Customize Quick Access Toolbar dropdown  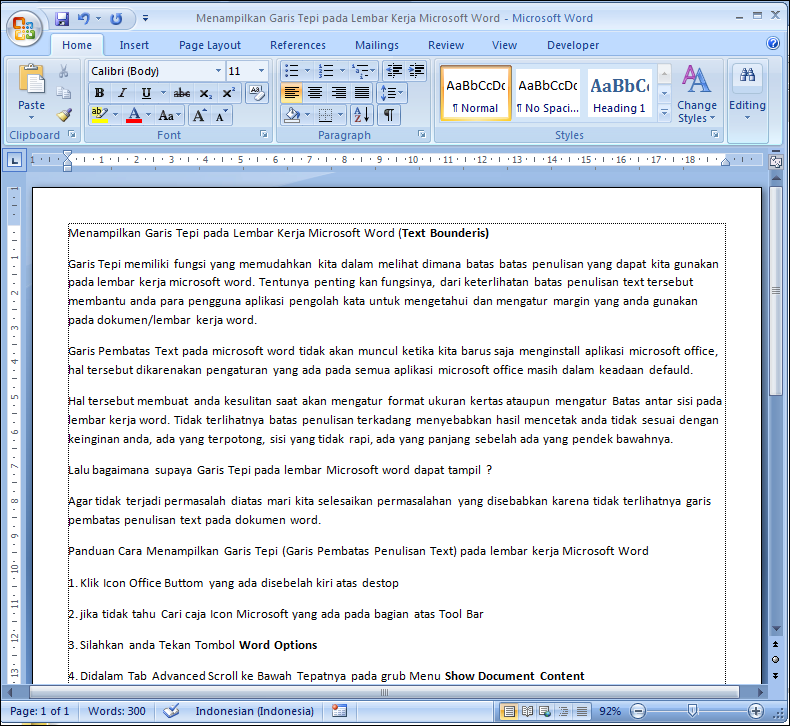tap(145, 19)
